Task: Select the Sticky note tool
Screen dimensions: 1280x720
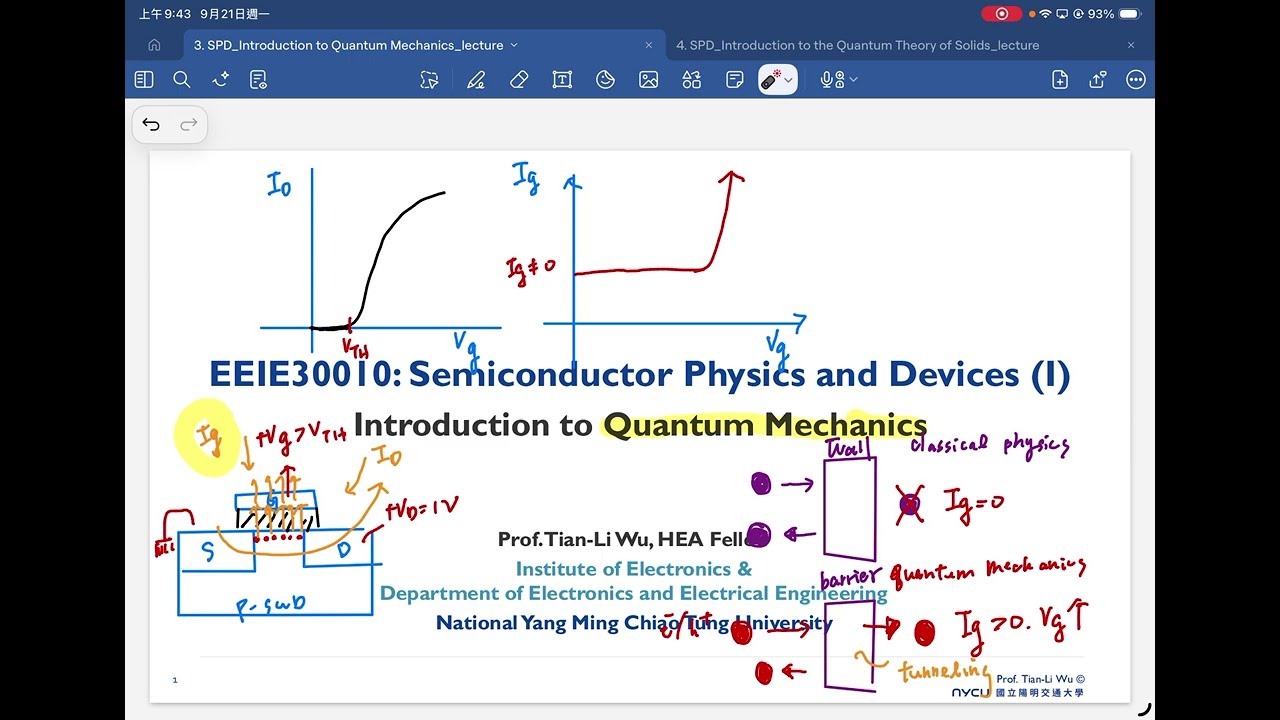Action: pyautogui.click(x=735, y=80)
